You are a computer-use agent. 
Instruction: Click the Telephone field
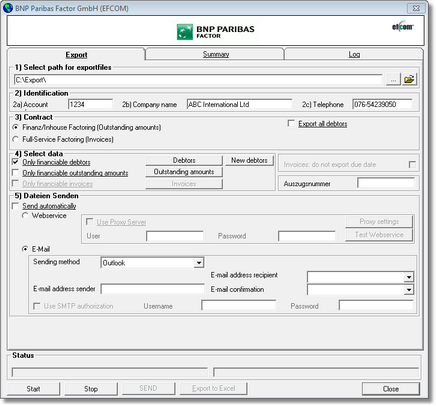point(382,104)
